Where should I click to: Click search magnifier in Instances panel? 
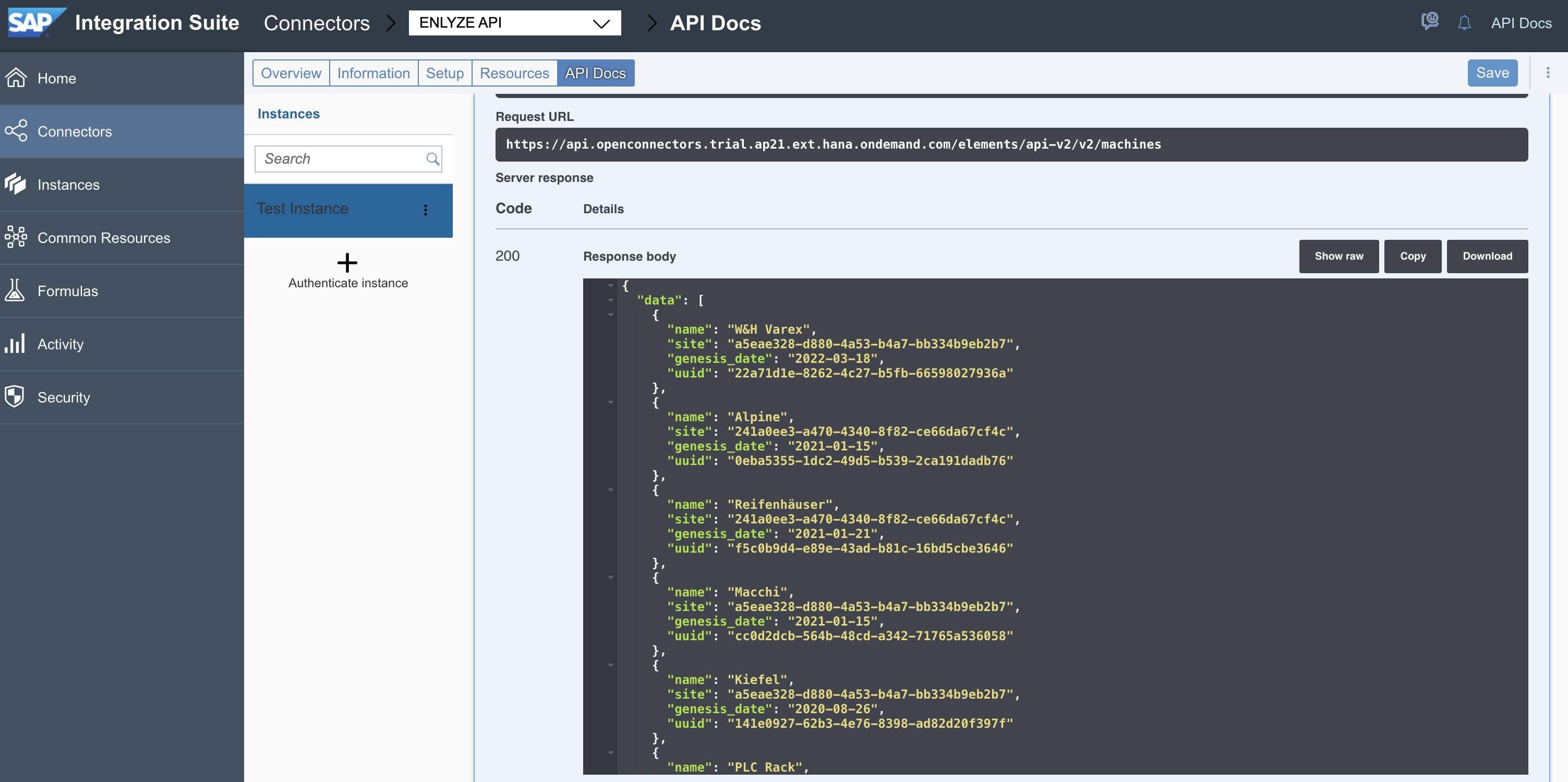[432, 159]
